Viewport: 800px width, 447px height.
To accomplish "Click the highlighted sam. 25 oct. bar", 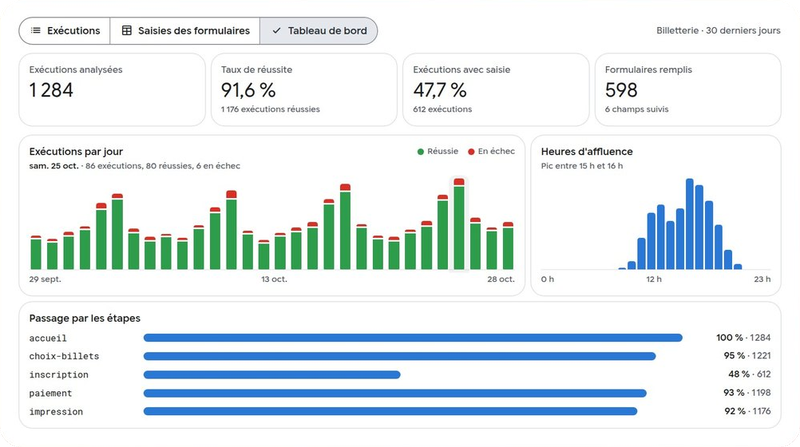I will tap(459, 224).
